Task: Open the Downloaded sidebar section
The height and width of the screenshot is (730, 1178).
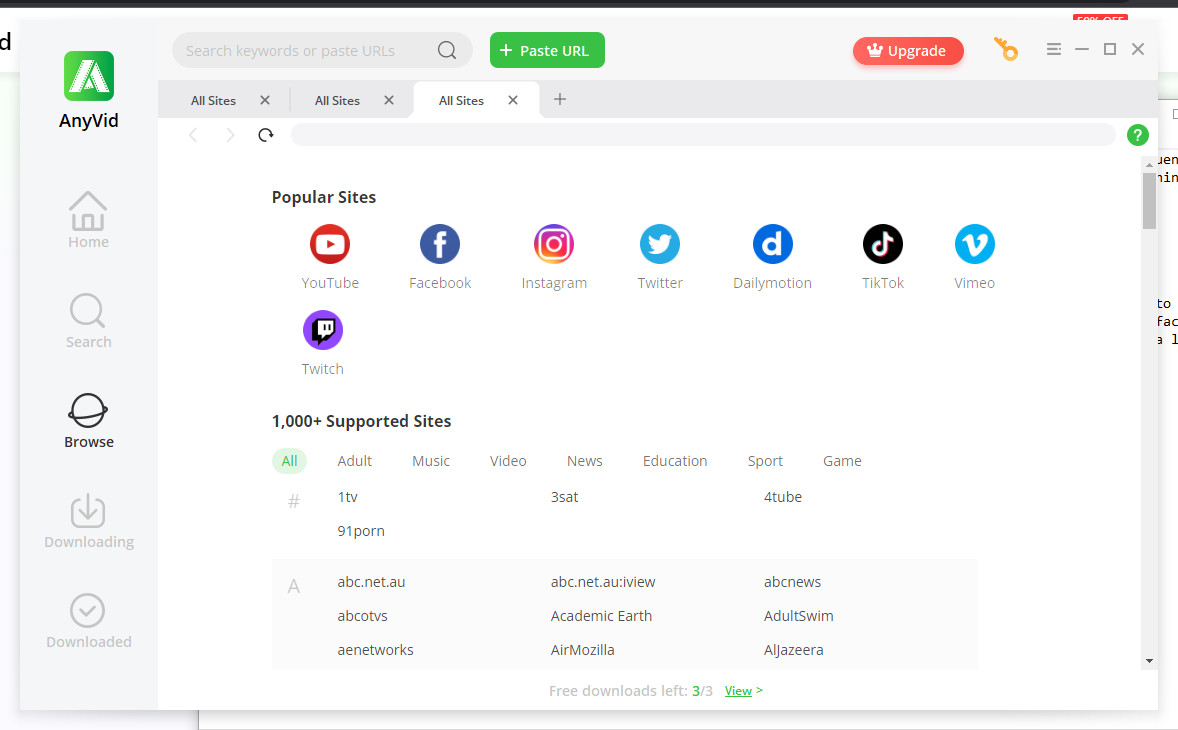Action: (89, 621)
